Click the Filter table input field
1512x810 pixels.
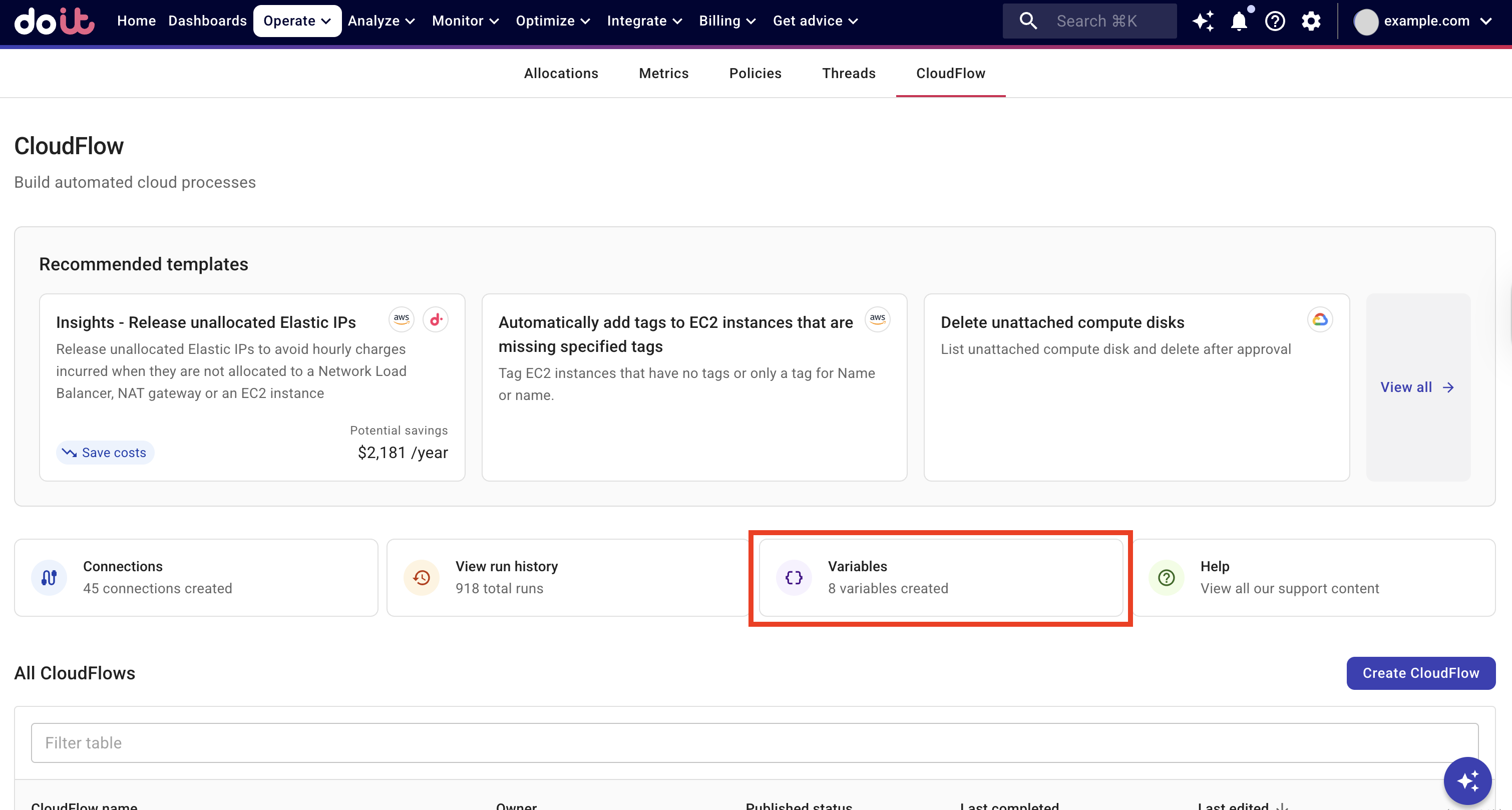tap(754, 742)
